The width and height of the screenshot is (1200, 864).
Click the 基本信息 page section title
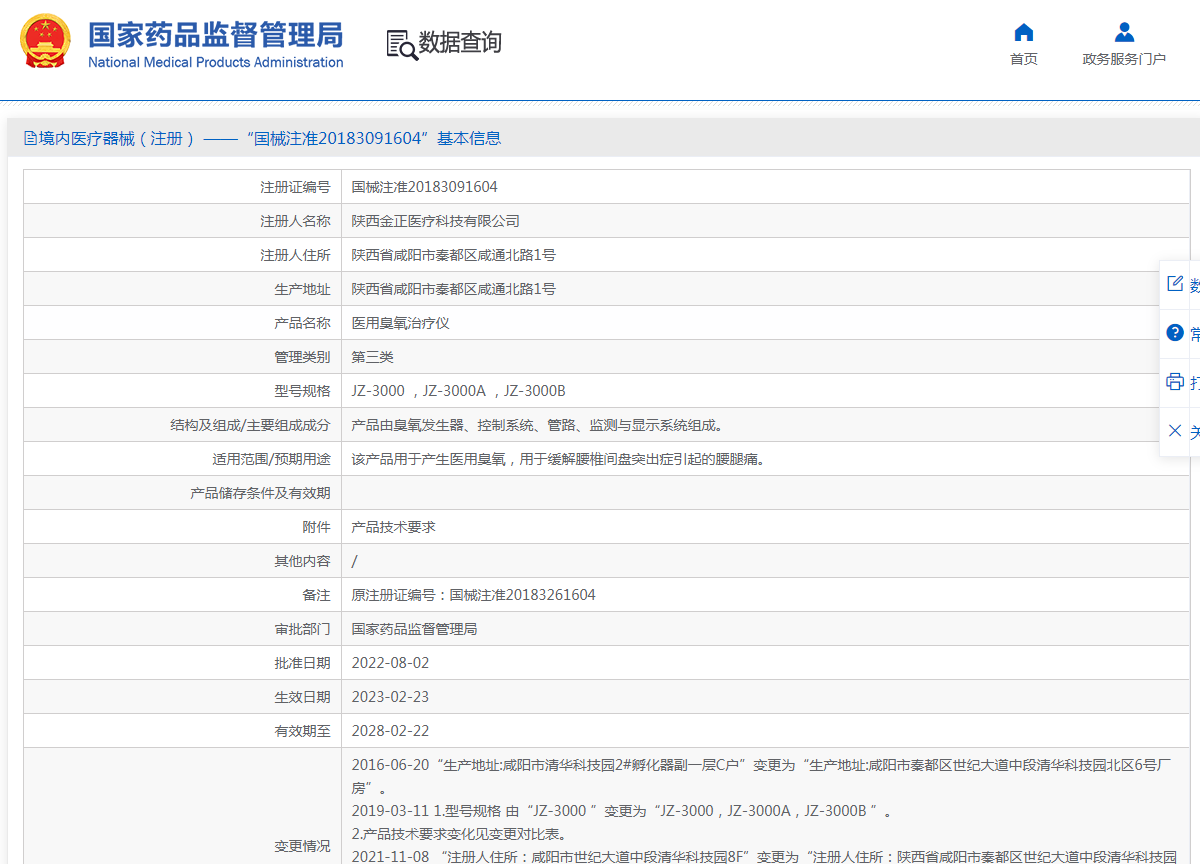tap(469, 138)
